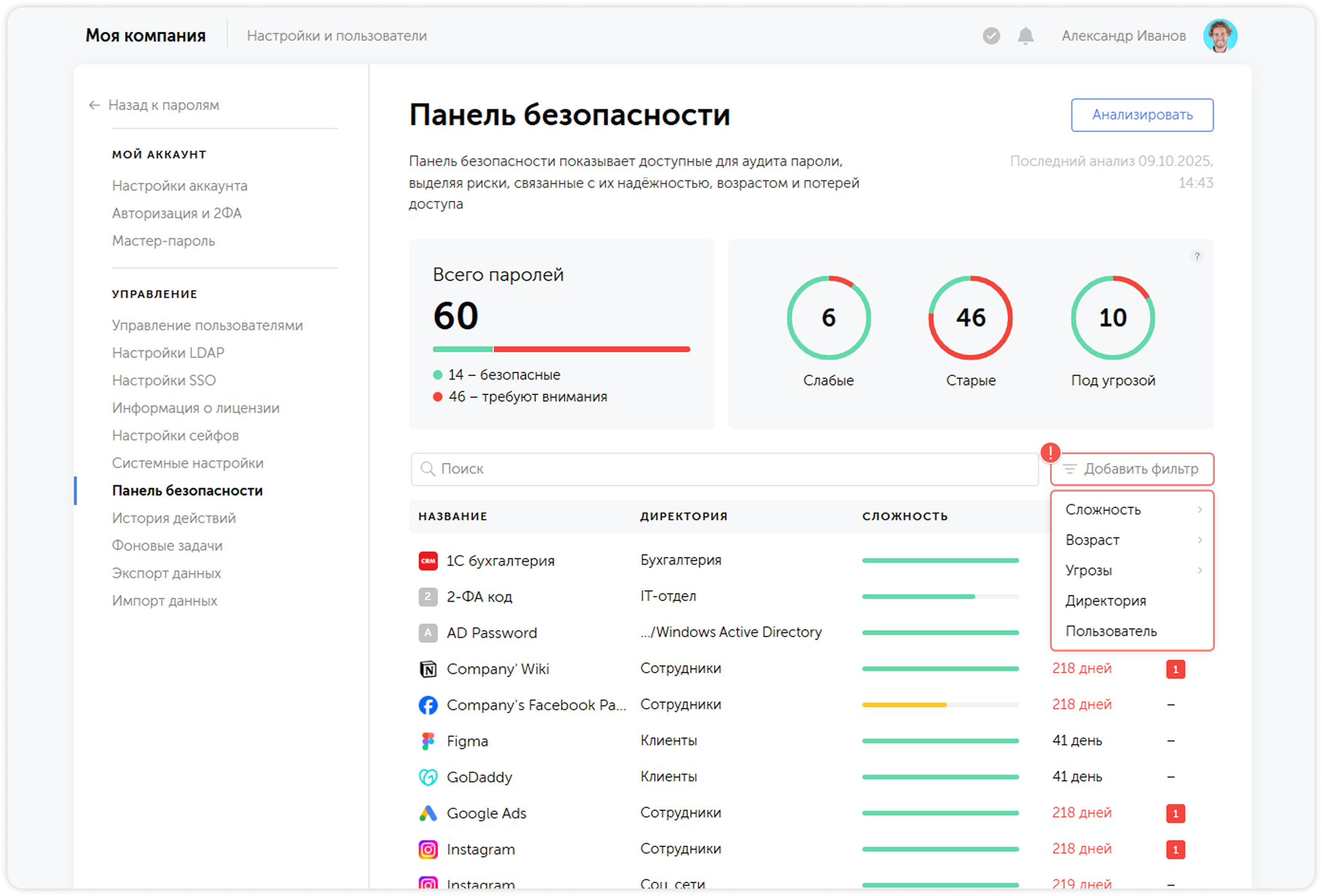
Task: Click the Instagram icon
Action: coord(428,849)
